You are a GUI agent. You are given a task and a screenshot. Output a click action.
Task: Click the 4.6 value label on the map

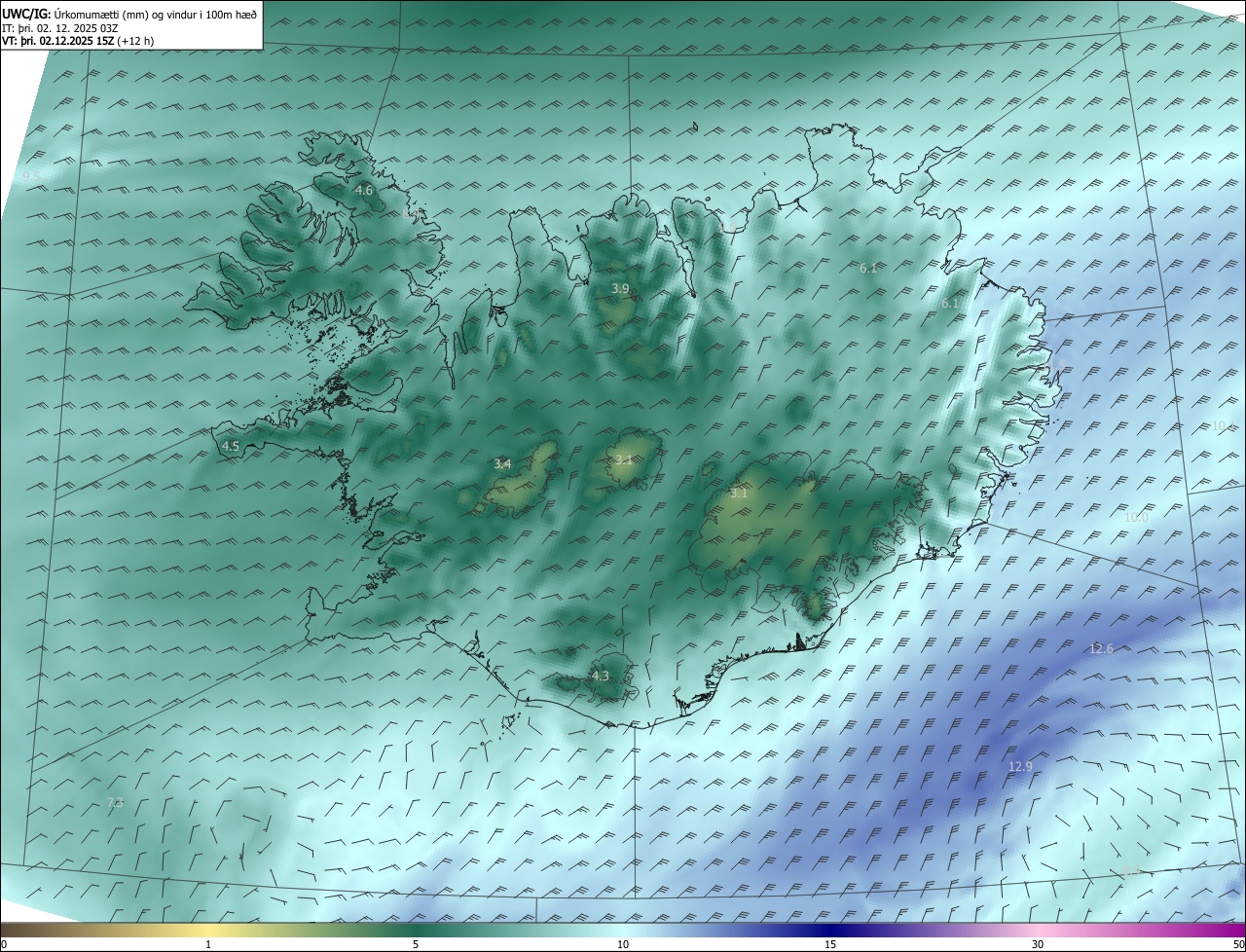click(x=364, y=191)
